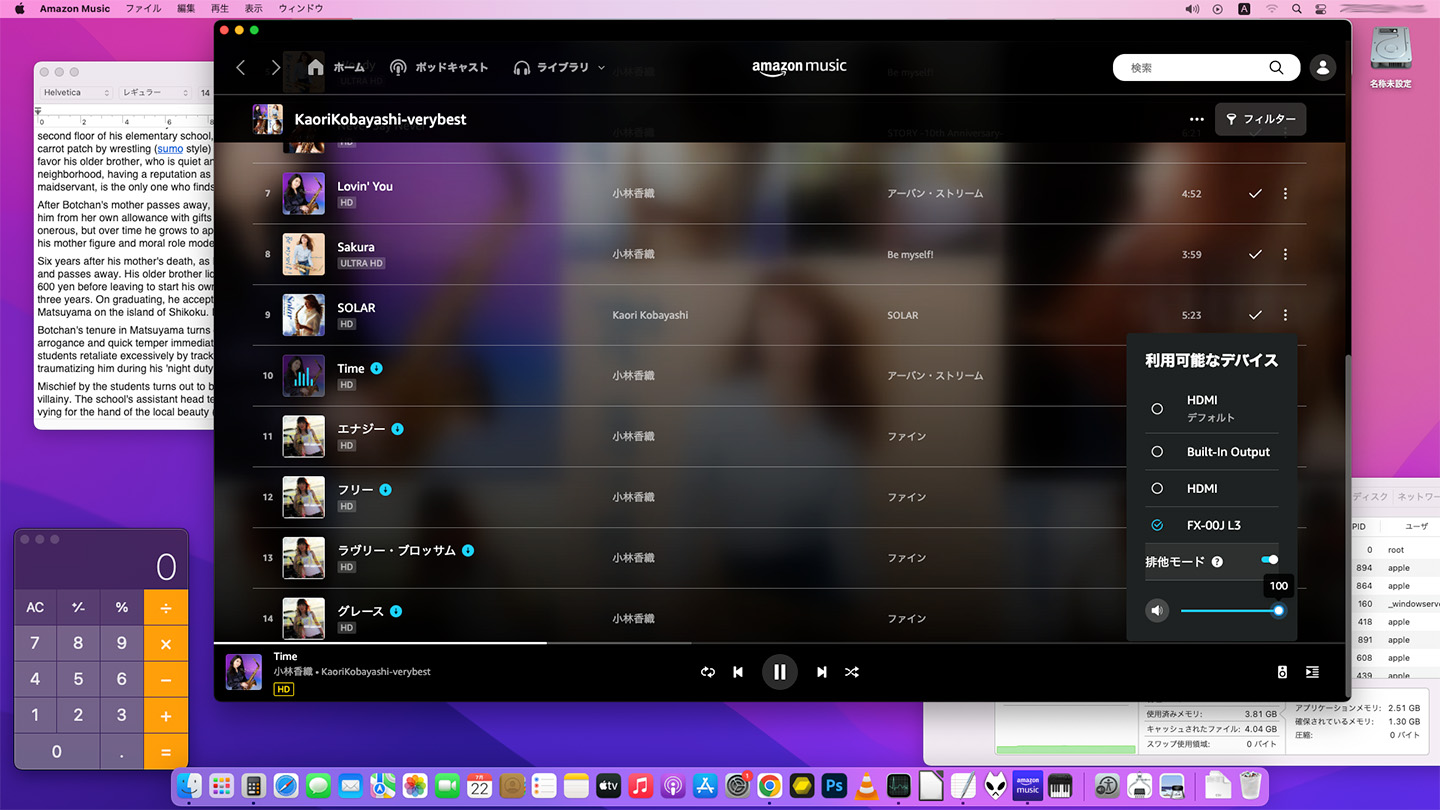The width and height of the screenshot is (1440, 810).
Task: Click the 7 key in Calculator
Action: 35,643
